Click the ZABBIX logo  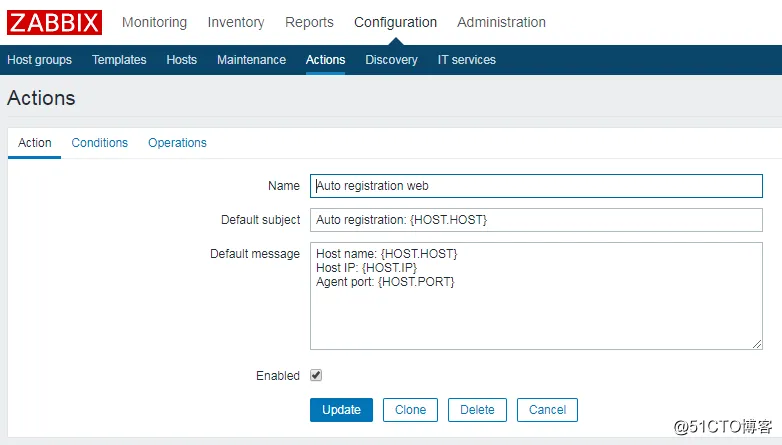[54, 22]
